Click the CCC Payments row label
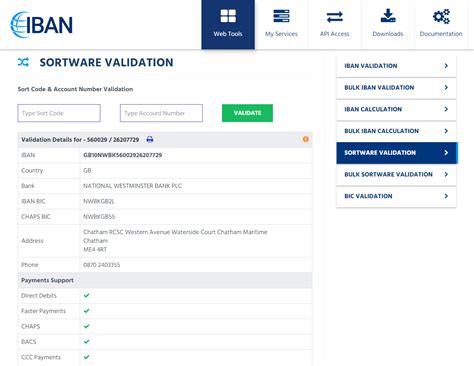The height and width of the screenshot is (366, 474). (x=41, y=357)
